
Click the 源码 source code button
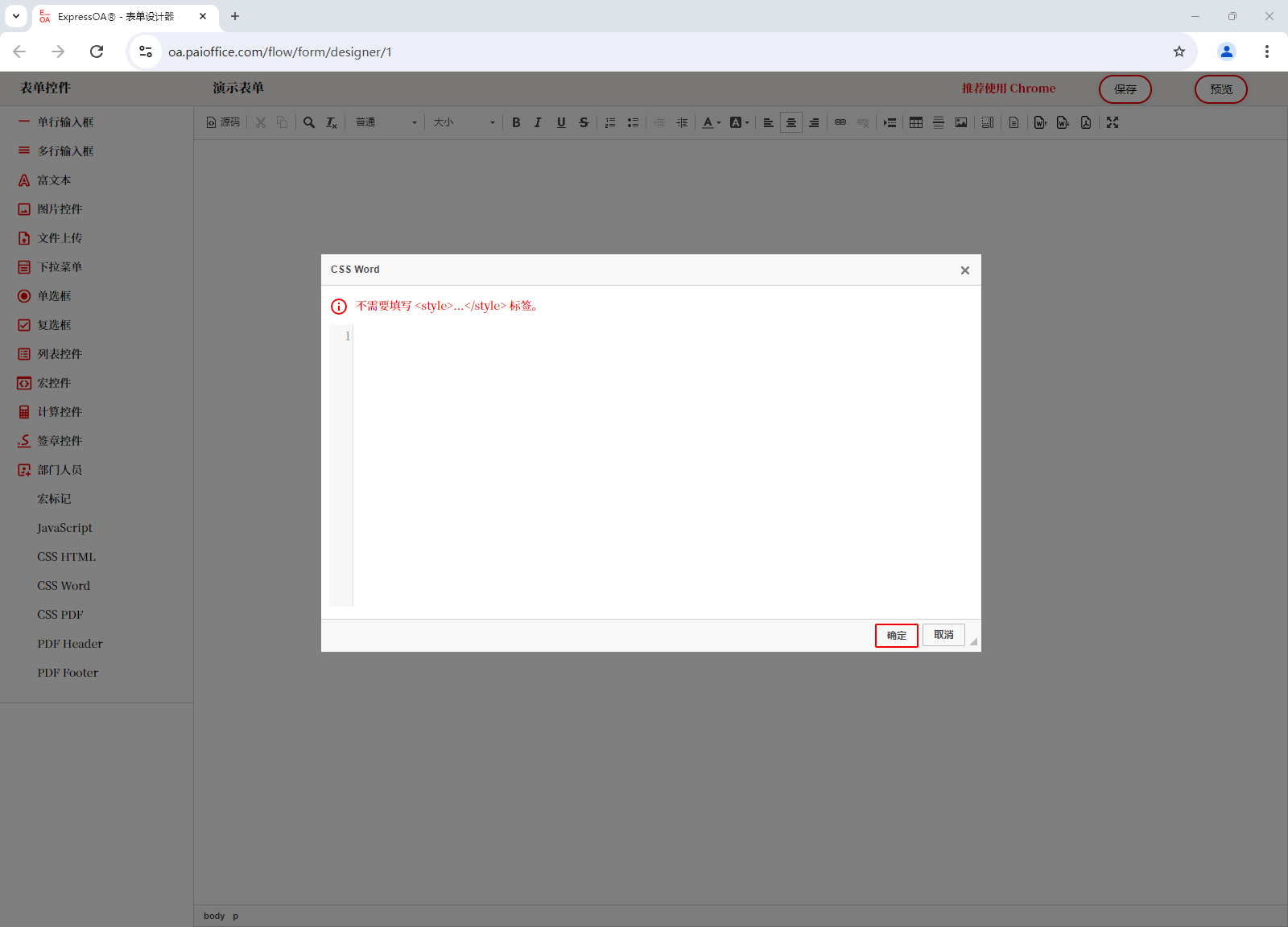223,122
